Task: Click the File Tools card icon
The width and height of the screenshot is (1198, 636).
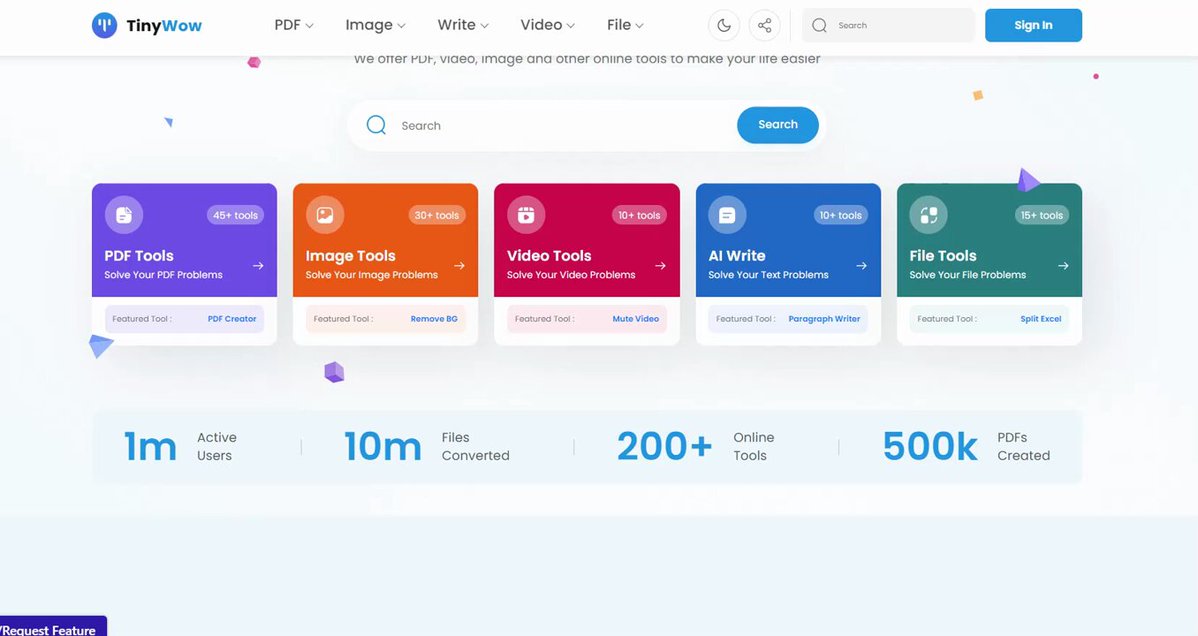Action: tap(928, 215)
